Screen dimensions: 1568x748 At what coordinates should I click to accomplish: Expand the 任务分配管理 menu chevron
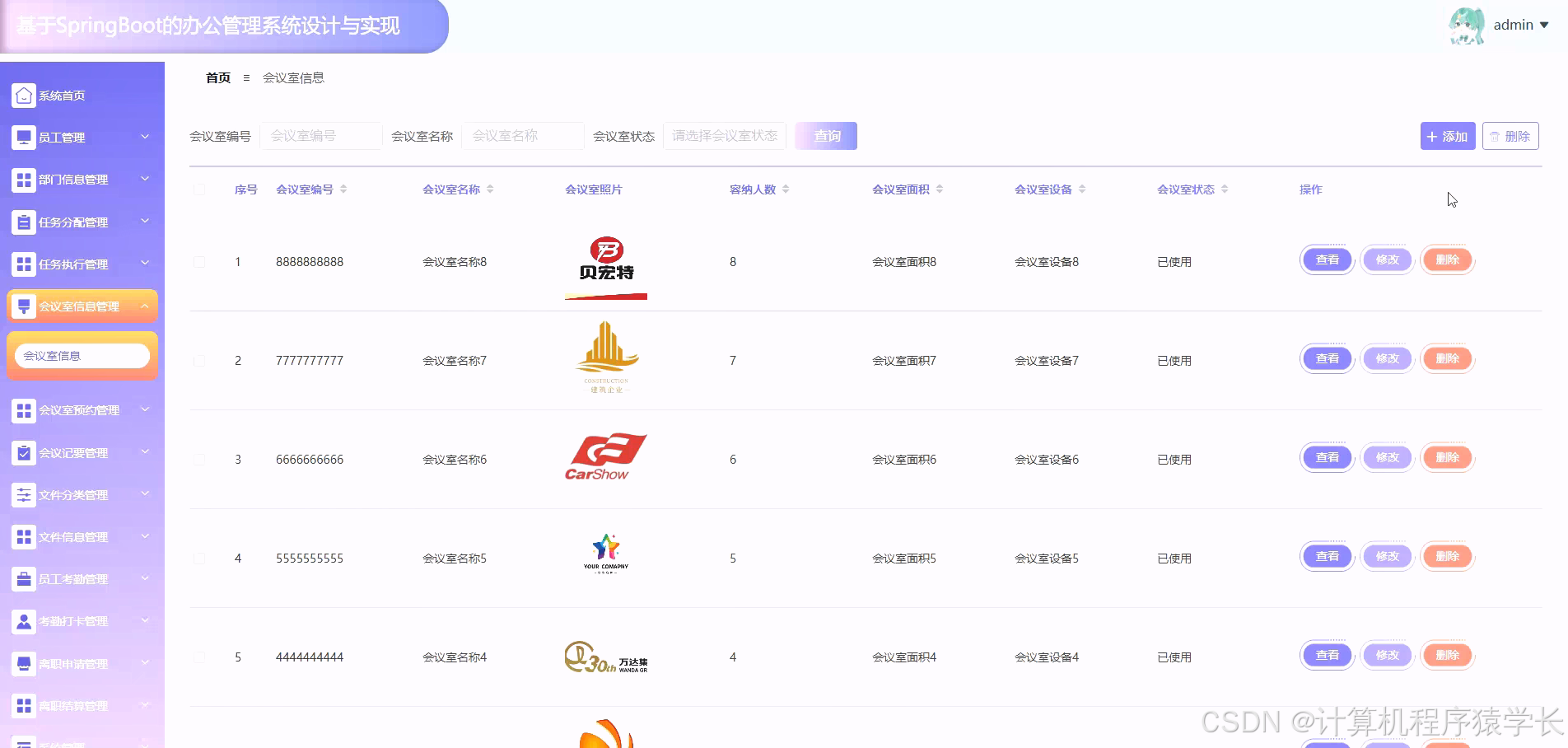pyautogui.click(x=145, y=221)
